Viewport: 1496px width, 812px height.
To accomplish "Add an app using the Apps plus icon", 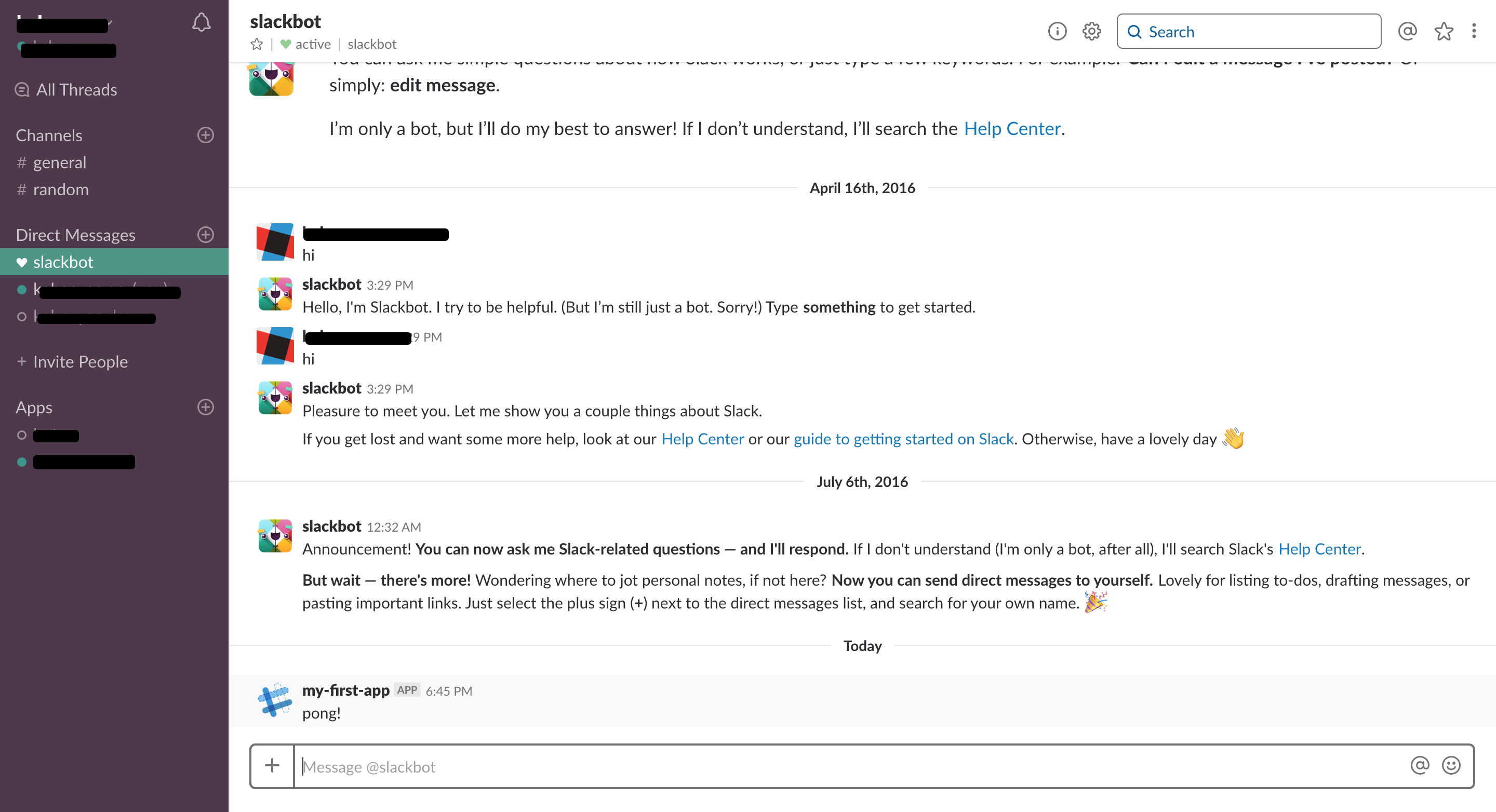I will click(x=206, y=408).
